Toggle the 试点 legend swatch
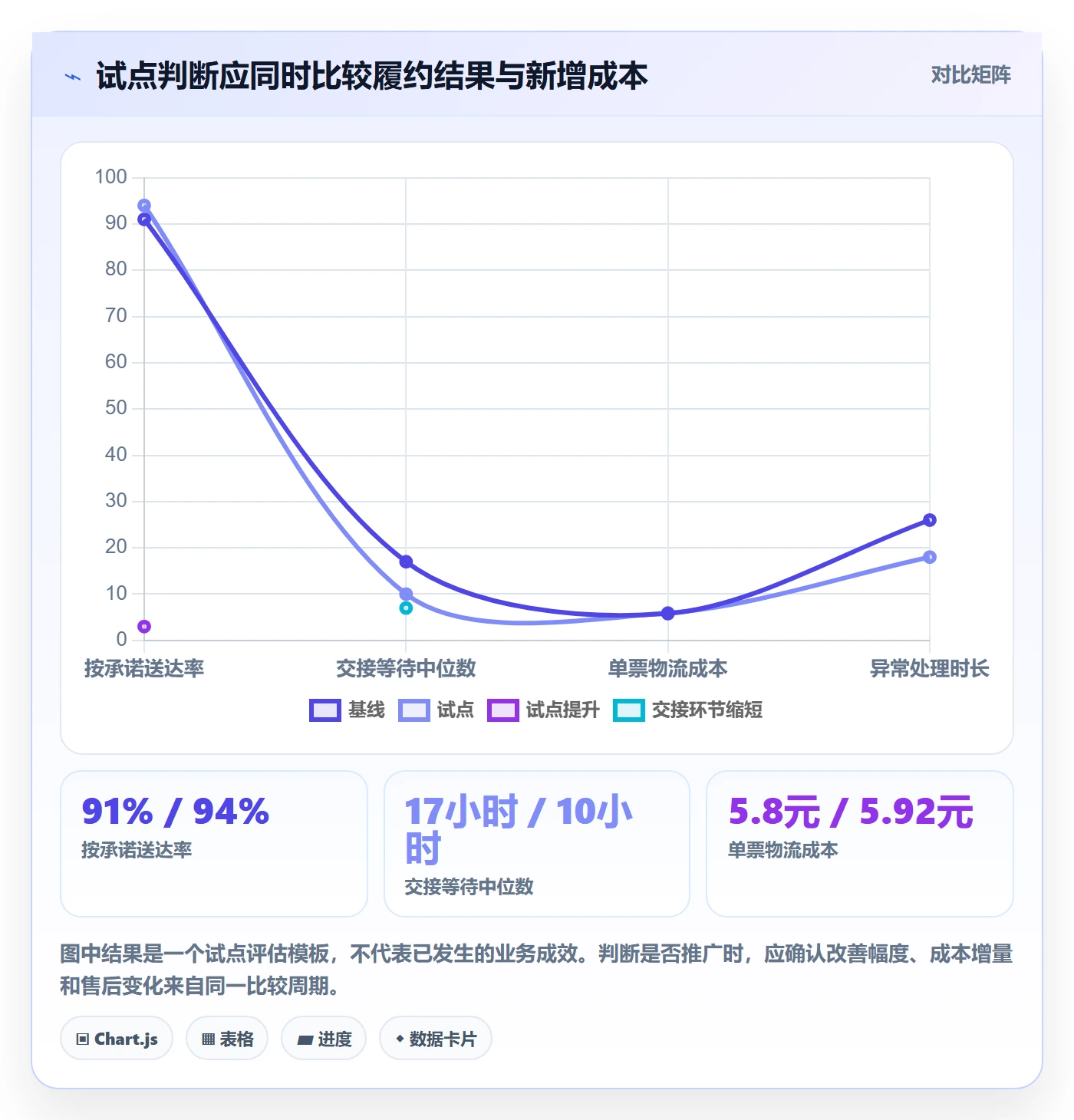Image resolution: width=1074 pixels, height=1120 pixels. [x=414, y=710]
